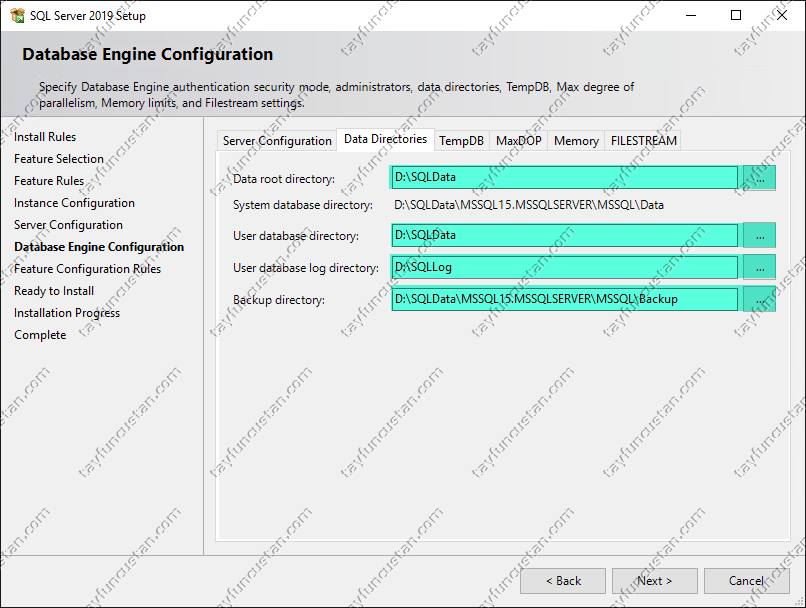Click the "Backup directory:" label

pos(279,300)
